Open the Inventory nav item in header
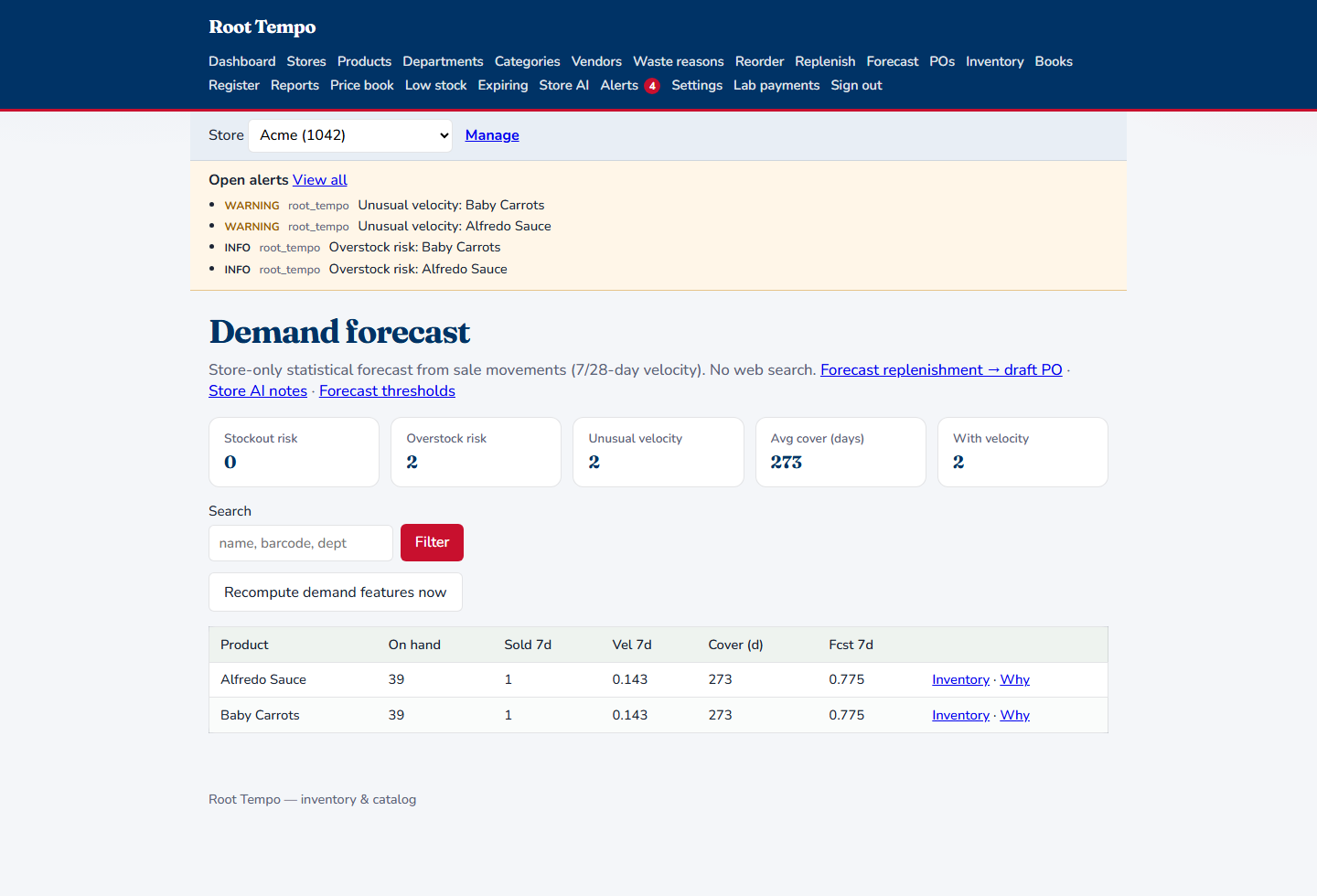Screen dimensions: 1317x896 pyautogui.click(x=994, y=61)
